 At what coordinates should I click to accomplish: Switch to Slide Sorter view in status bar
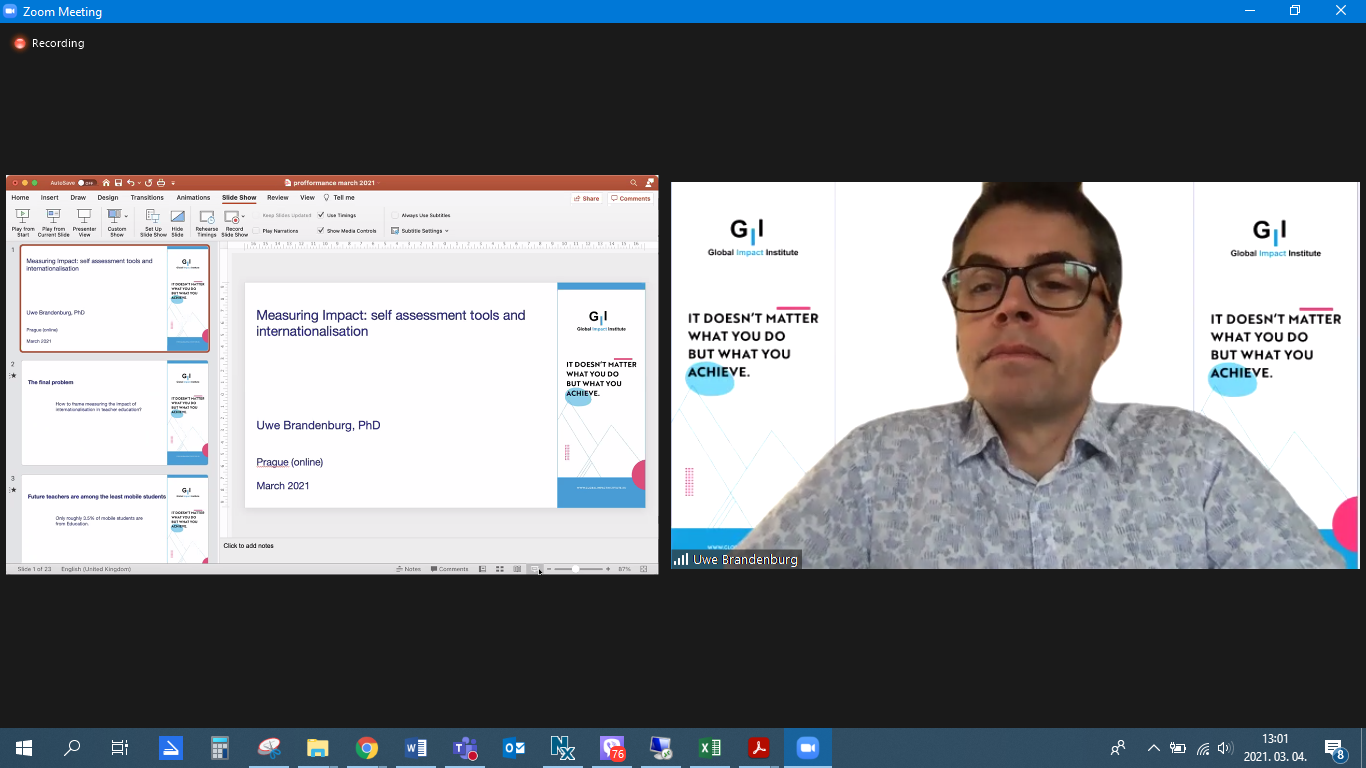pos(499,569)
